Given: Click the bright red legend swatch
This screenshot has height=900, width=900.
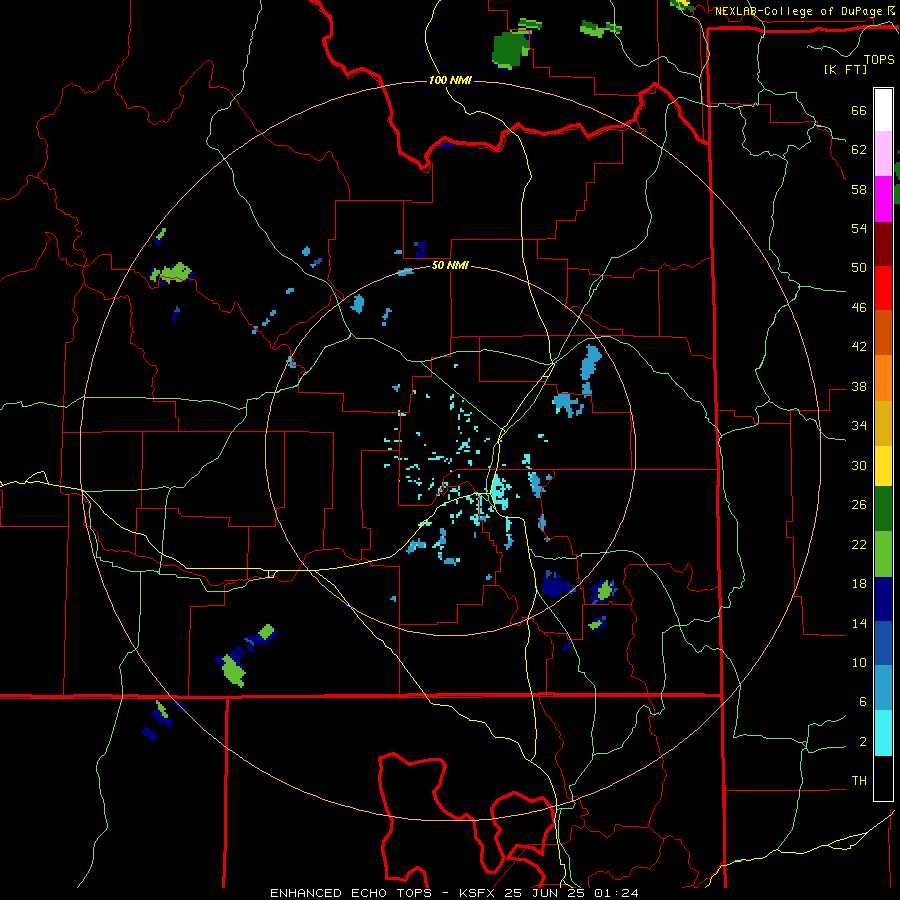Looking at the screenshot, I should pos(883,288).
